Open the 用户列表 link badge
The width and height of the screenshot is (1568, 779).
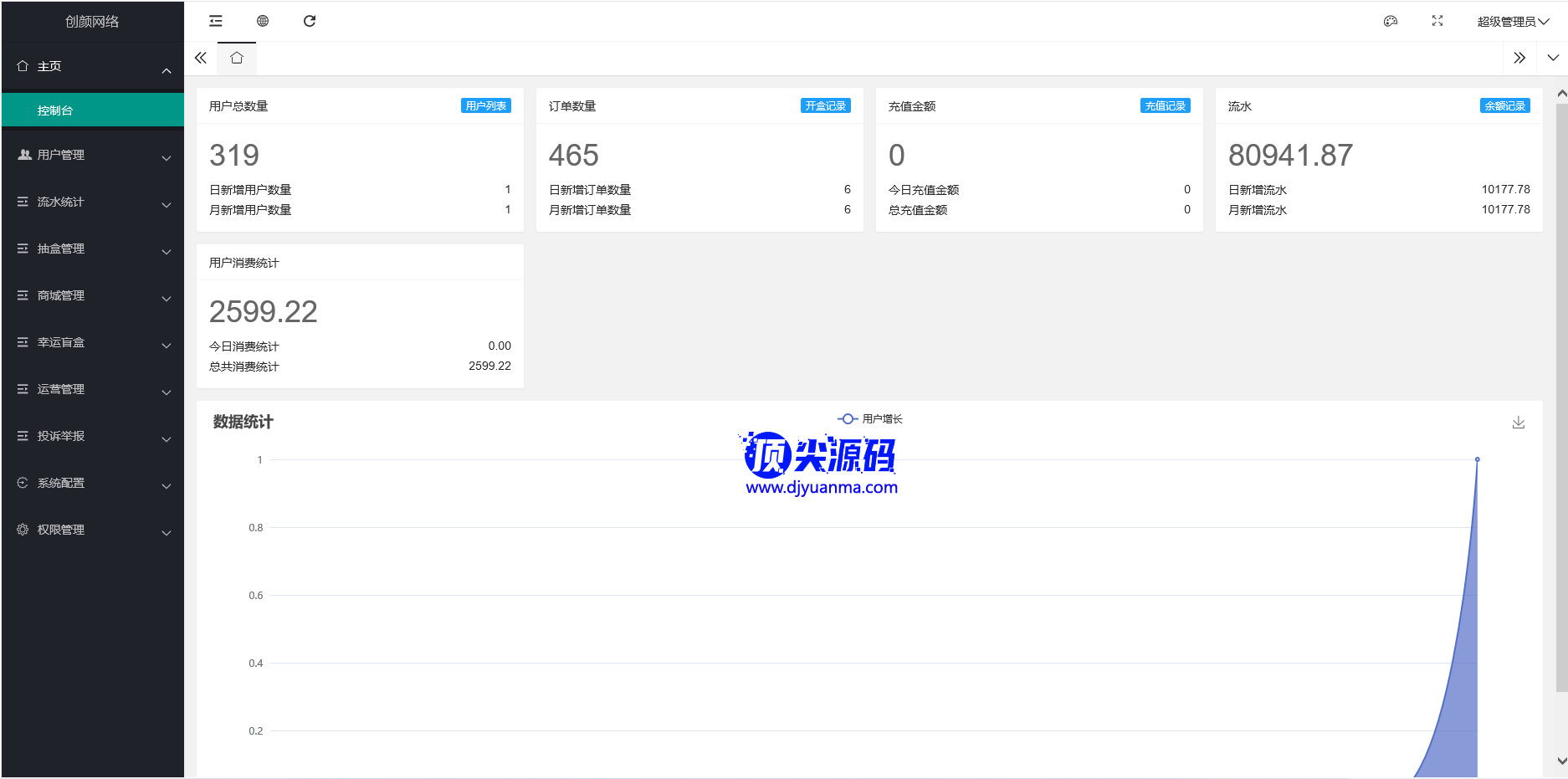(x=486, y=106)
